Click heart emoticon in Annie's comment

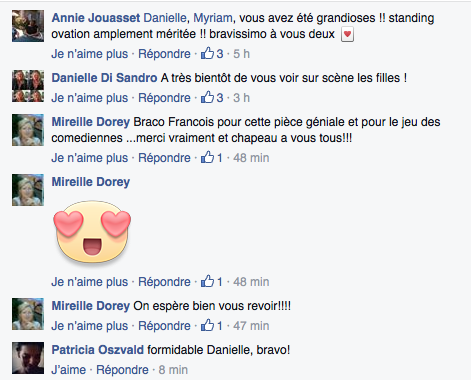click(347, 34)
